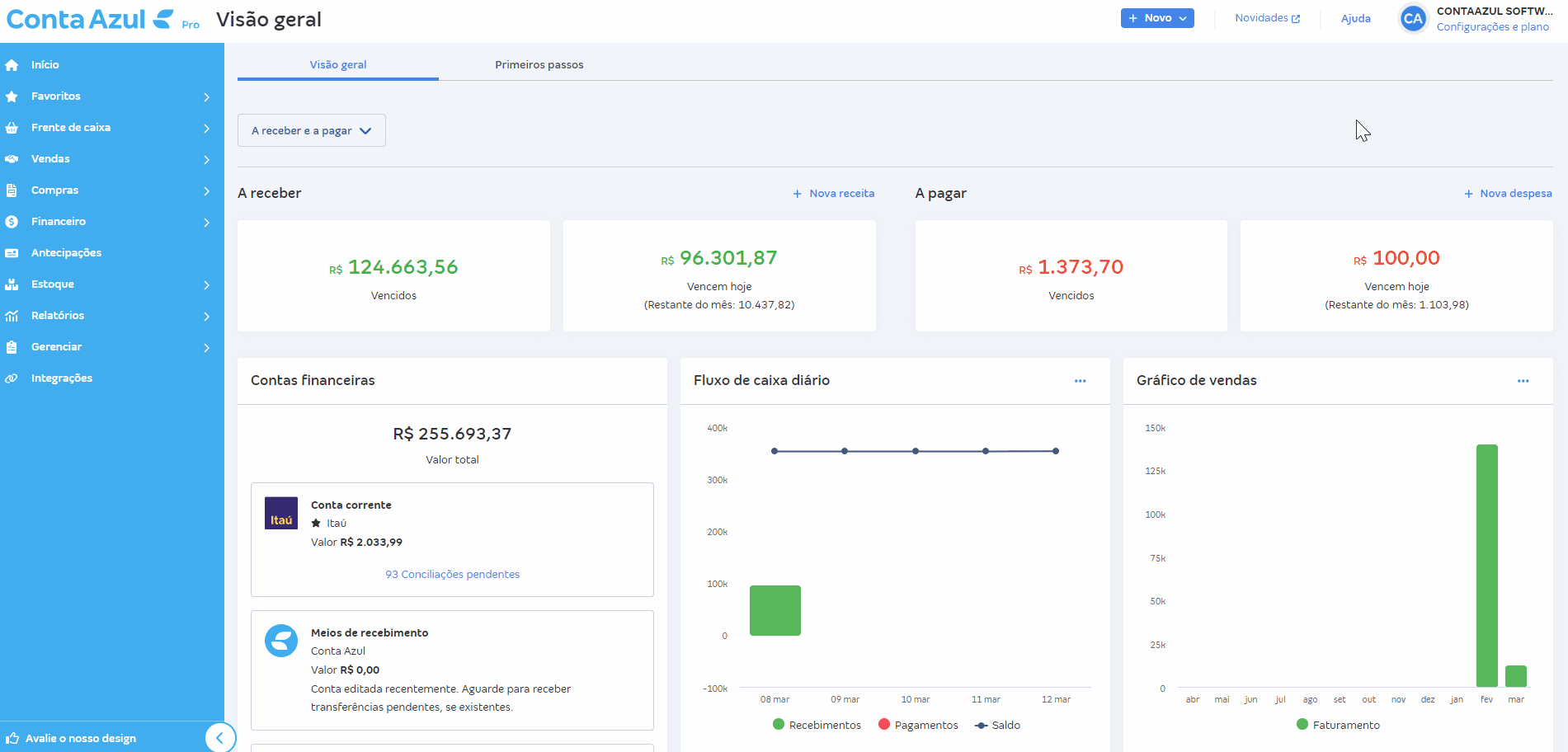Toggle the green Recebimentos legend item
This screenshot has width=1568, height=752.
tap(817, 725)
